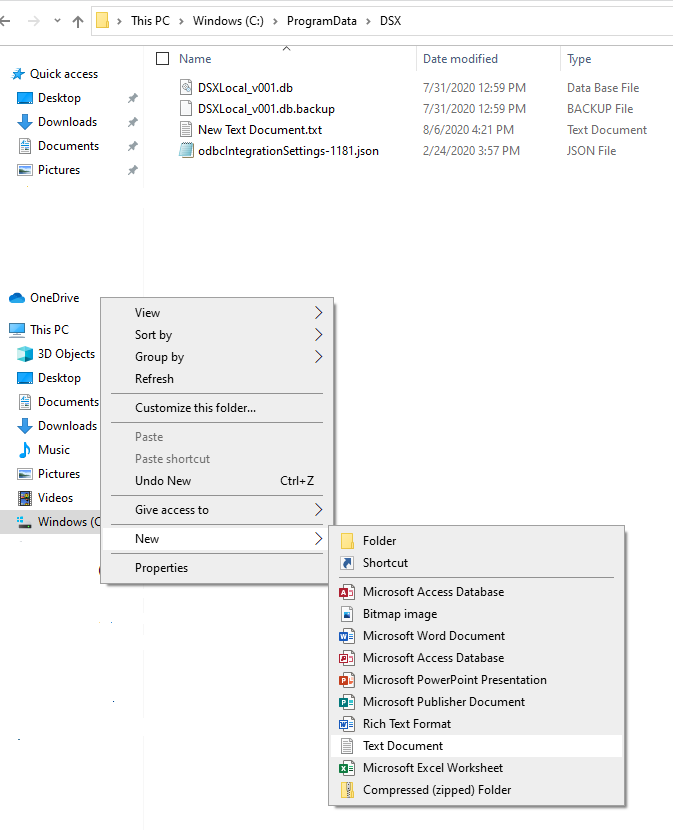Screen dimensions: 673x830
Task: Click the 8/6/2020 4:21 PM date cell
Action: point(468,130)
